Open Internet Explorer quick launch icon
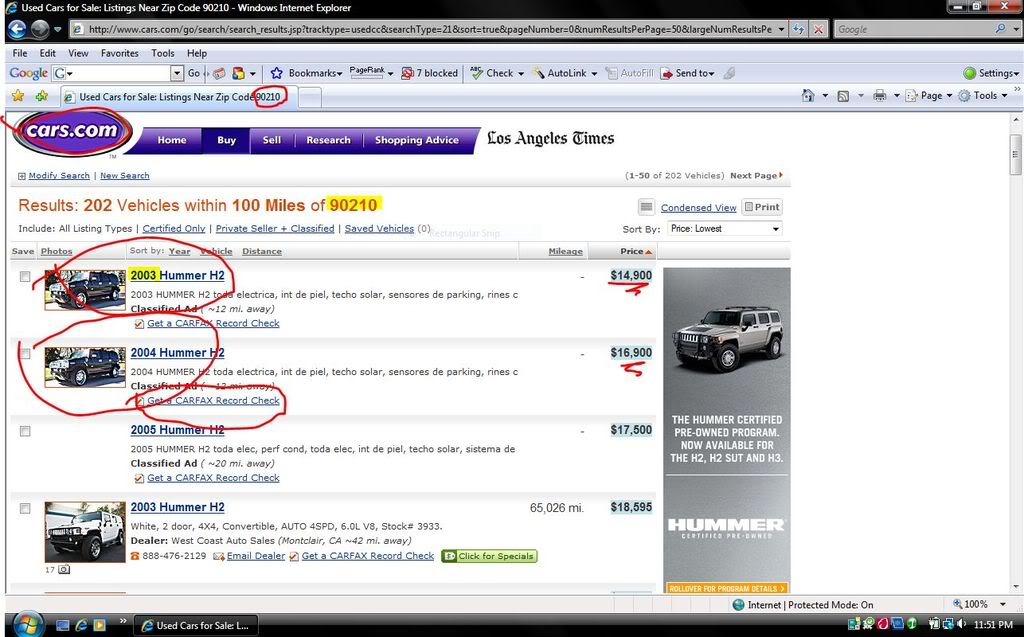1024x637 pixels. pyautogui.click(x=81, y=625)
